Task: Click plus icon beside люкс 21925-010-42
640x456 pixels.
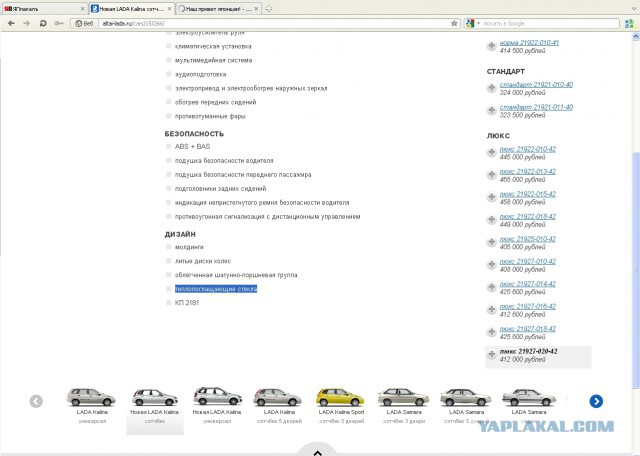Action: pos(491,242)
